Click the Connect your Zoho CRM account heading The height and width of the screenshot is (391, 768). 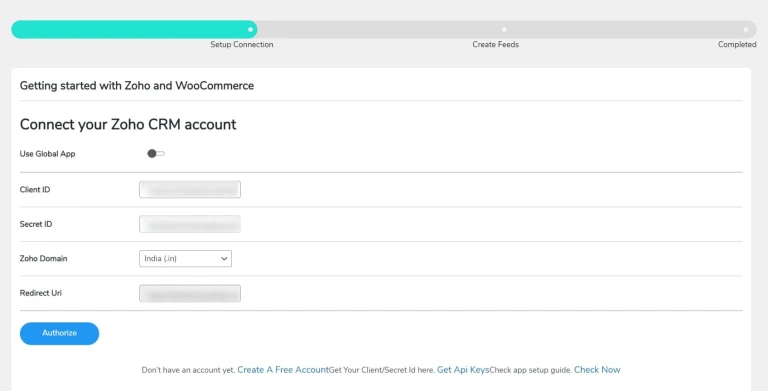point(128,124)
